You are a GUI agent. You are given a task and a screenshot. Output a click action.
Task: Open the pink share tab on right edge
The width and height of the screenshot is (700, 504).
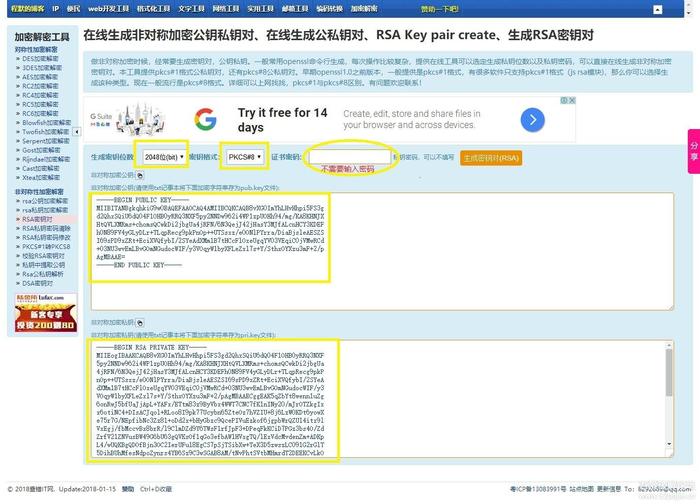694,151
